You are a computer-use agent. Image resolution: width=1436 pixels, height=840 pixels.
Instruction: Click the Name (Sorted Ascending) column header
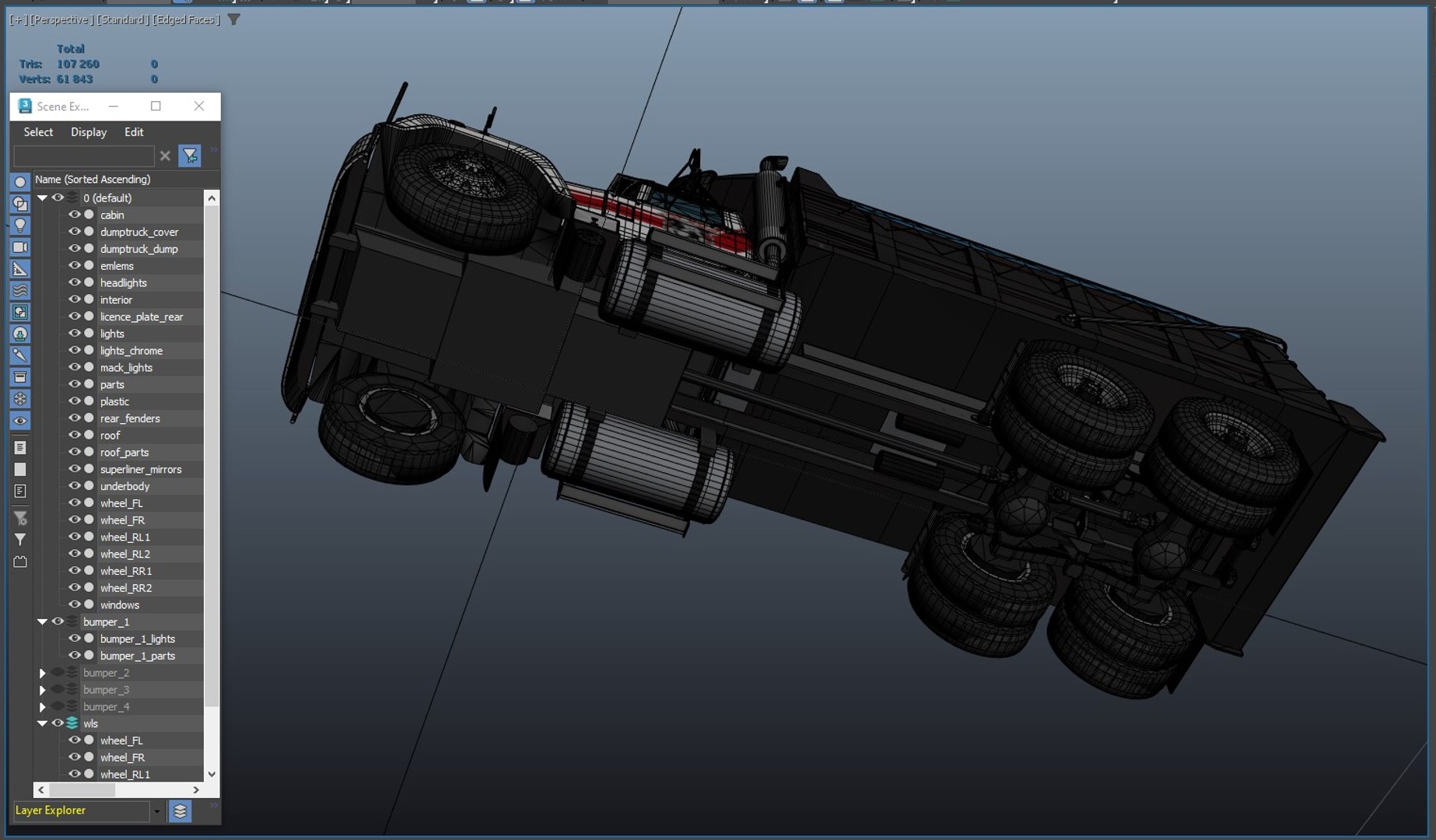[127, 180]
